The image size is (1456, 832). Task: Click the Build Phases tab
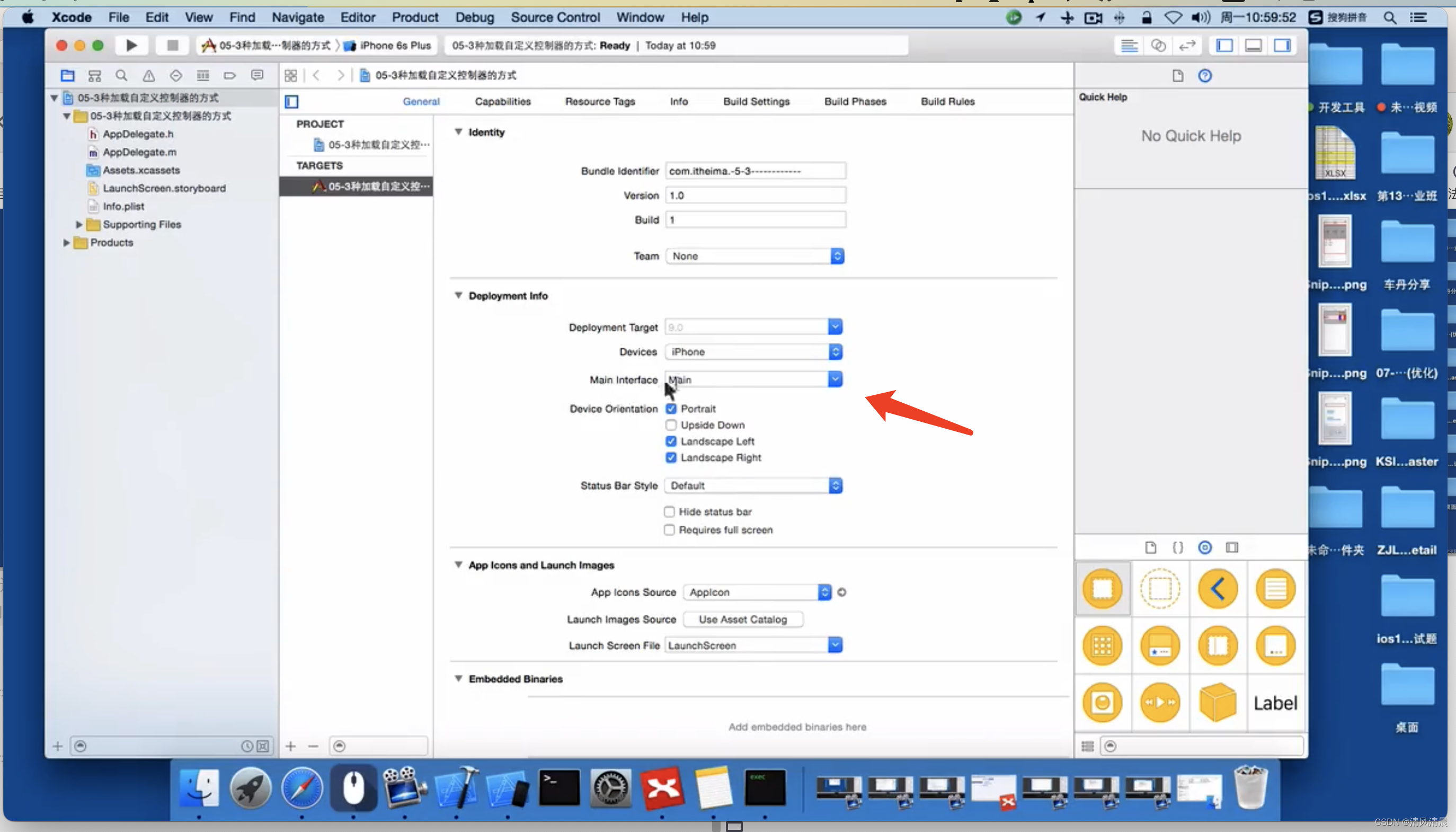click(855, 100)
